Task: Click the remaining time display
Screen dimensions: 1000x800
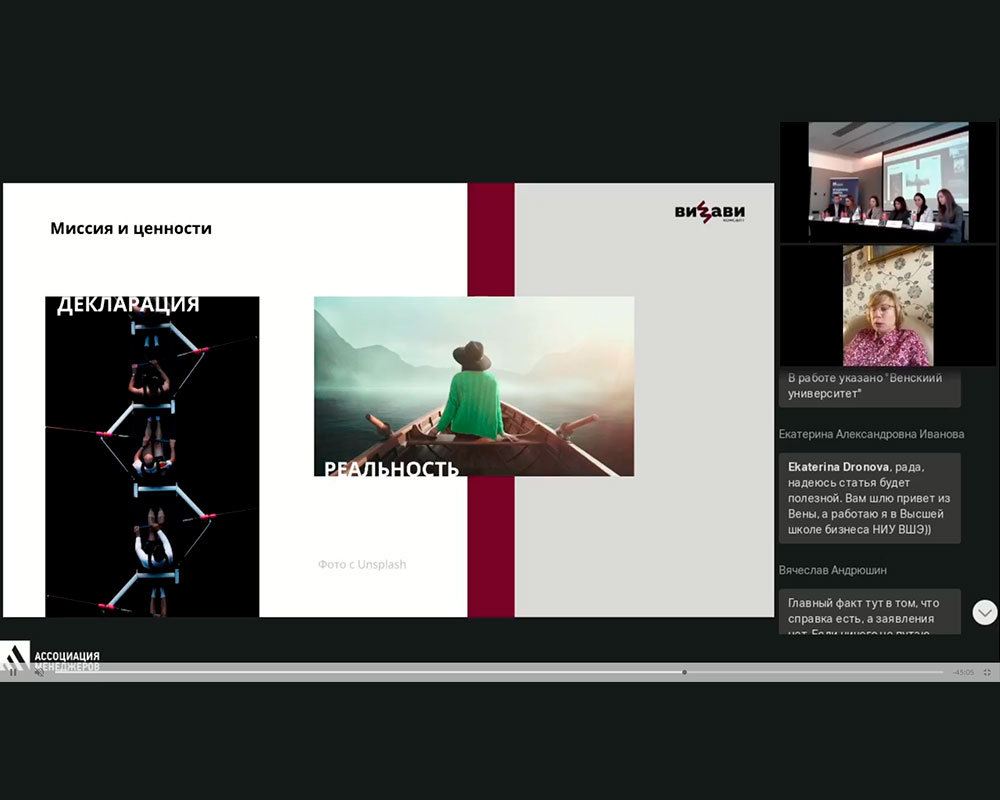Action: pos(963,672)
